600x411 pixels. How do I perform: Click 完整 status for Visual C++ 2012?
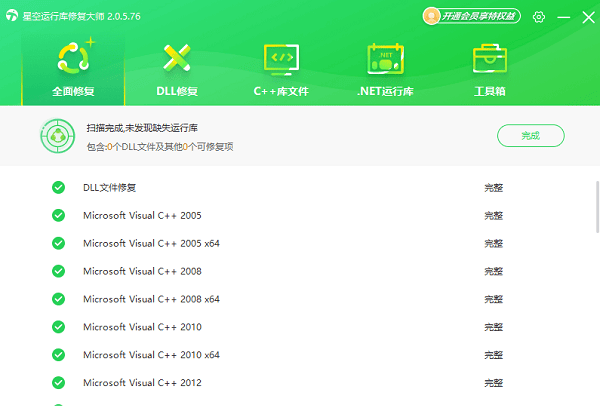tap(493, 383)
